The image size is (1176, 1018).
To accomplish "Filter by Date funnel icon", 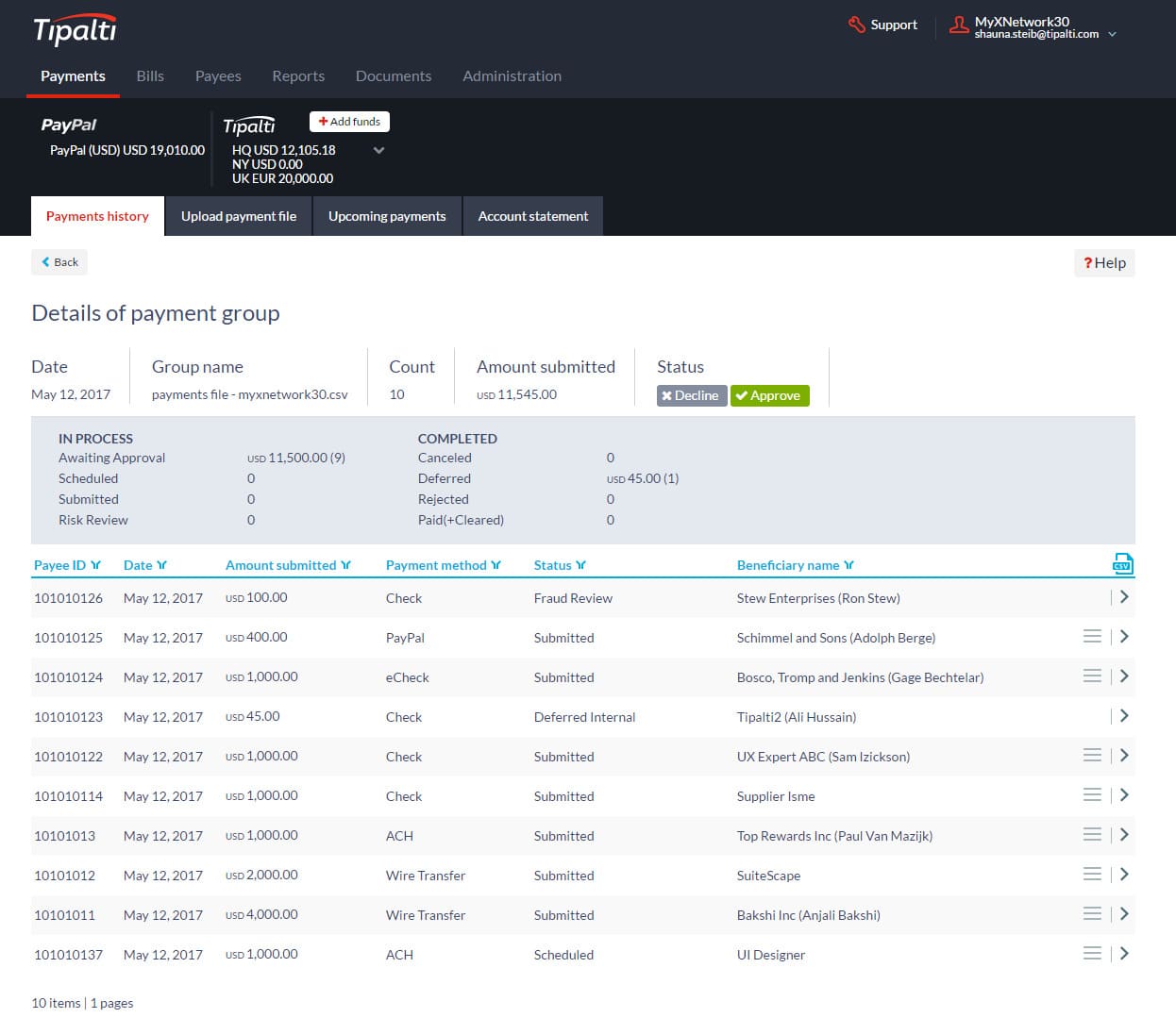I will pos(161,565).
